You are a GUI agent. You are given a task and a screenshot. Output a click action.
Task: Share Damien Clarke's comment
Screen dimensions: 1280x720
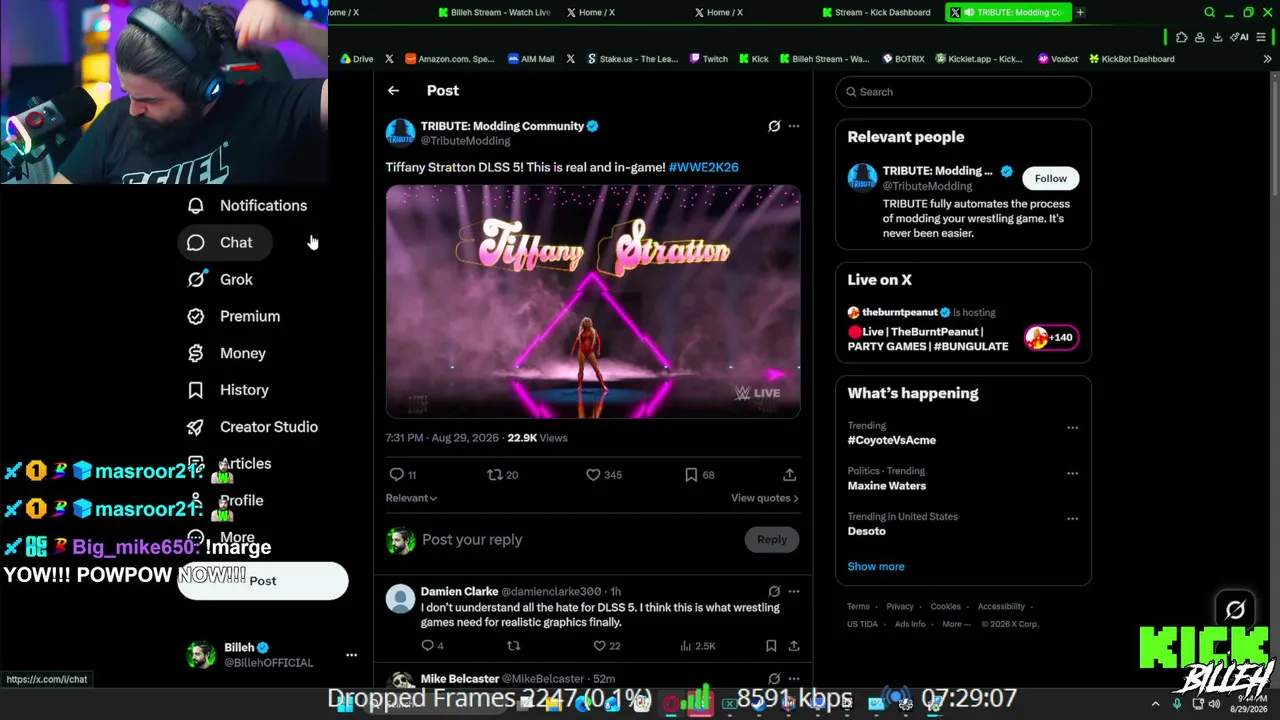point(793,646)
